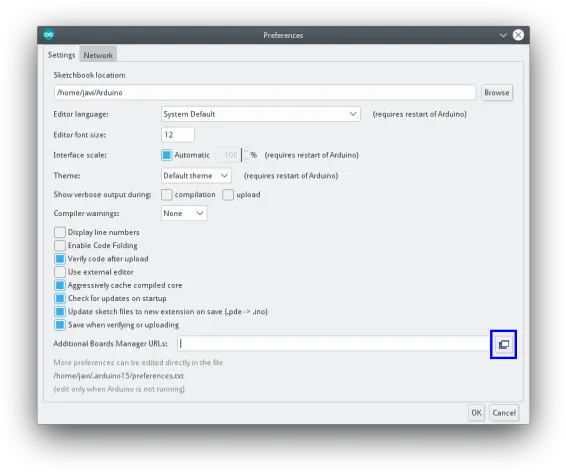Screen dimensions: 566x472
Task: Click Browse for sketchbook location
Action: click(497, 93)
